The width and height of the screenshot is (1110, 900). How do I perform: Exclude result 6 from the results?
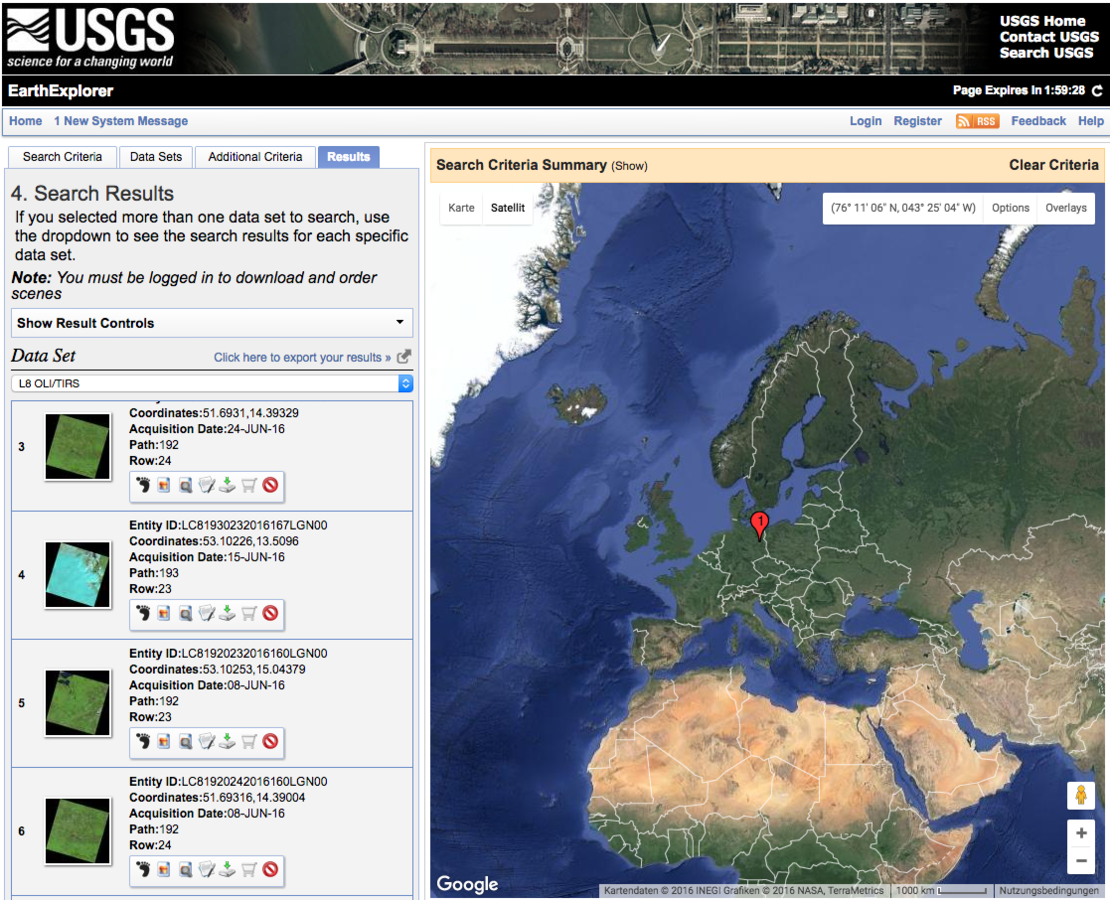[x=270, y=870]
